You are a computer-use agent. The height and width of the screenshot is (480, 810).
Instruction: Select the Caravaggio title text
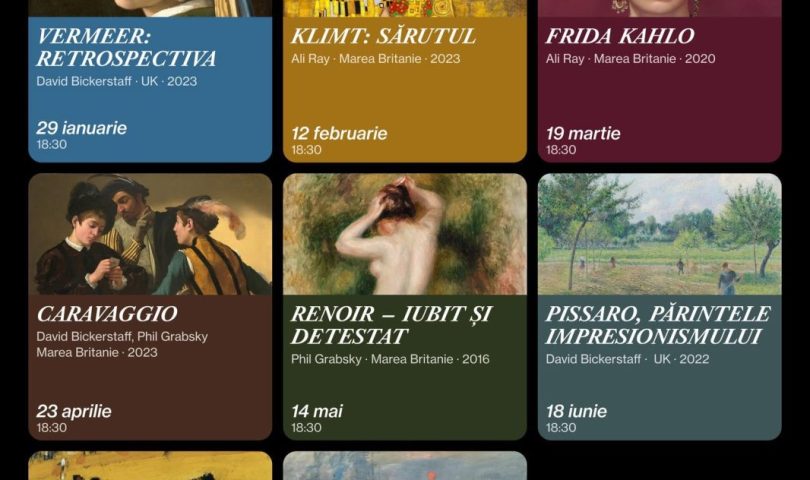tap(107, 314)
